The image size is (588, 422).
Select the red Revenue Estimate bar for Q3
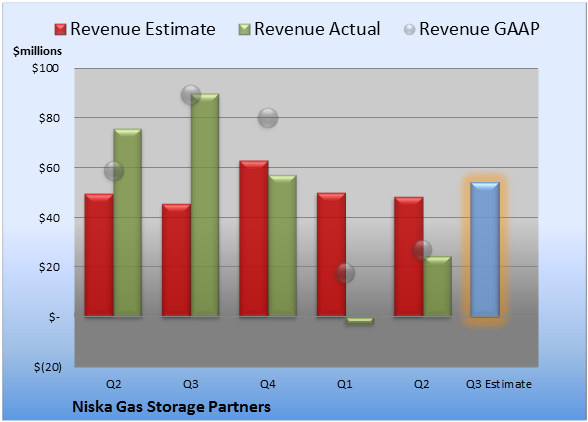177,260
